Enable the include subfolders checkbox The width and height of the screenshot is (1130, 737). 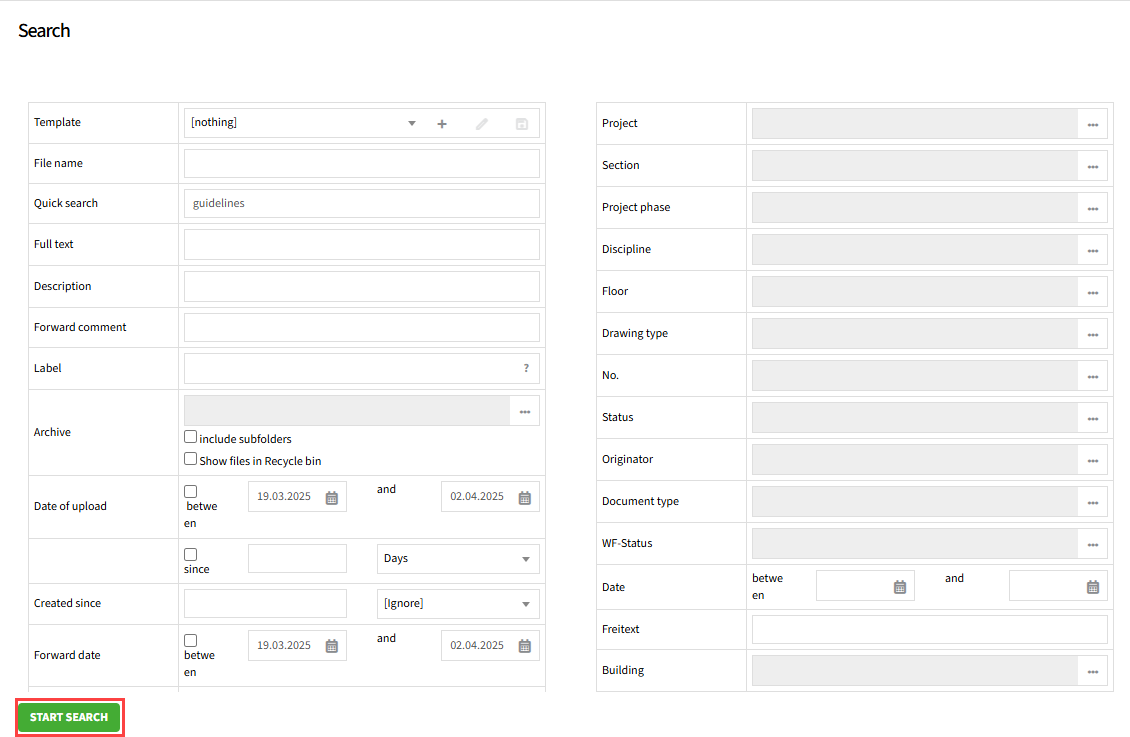(x=191, y=437)
